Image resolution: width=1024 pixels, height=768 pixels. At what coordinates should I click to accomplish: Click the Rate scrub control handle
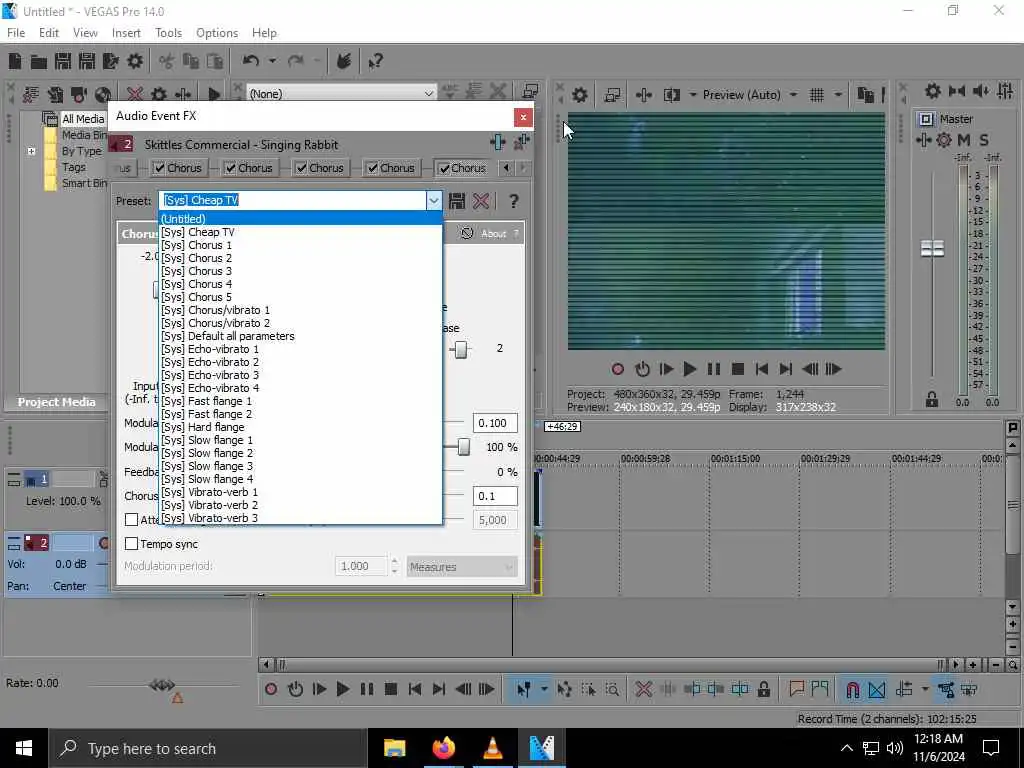pyautogui.click(x=161, y=685)
